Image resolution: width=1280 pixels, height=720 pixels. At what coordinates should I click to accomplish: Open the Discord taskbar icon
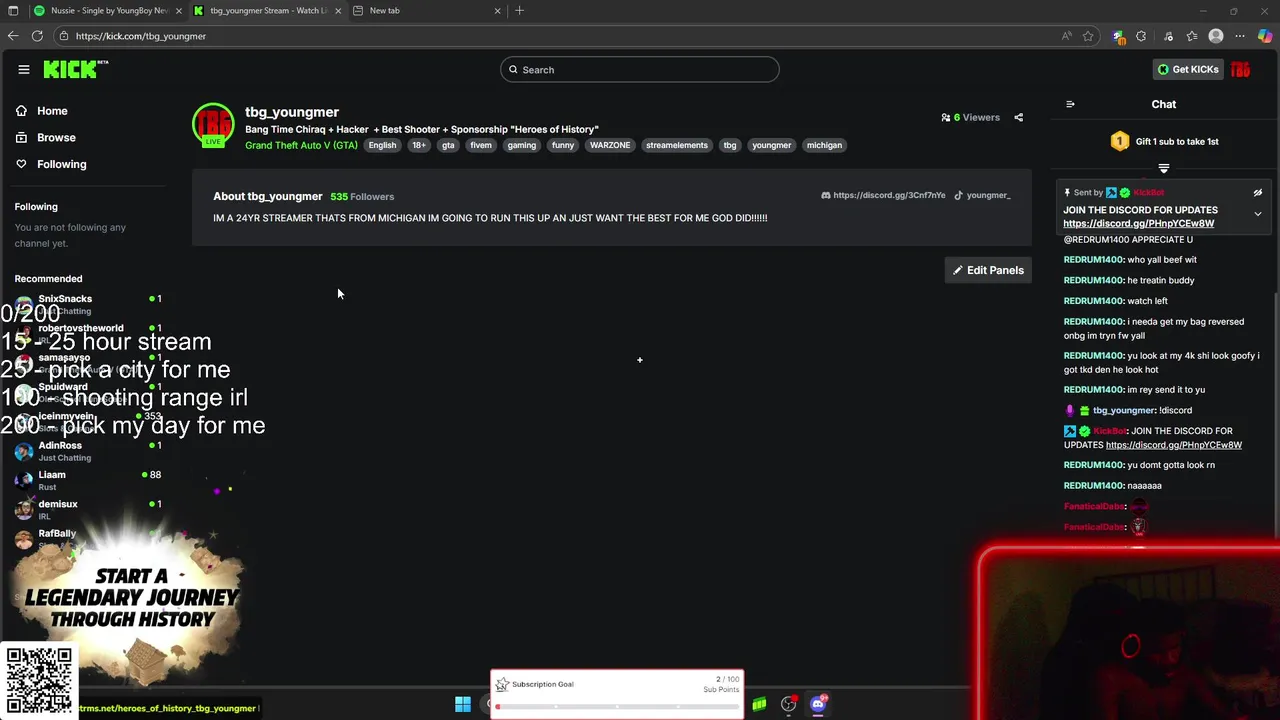pyautogui.click(x=818, y=704)
